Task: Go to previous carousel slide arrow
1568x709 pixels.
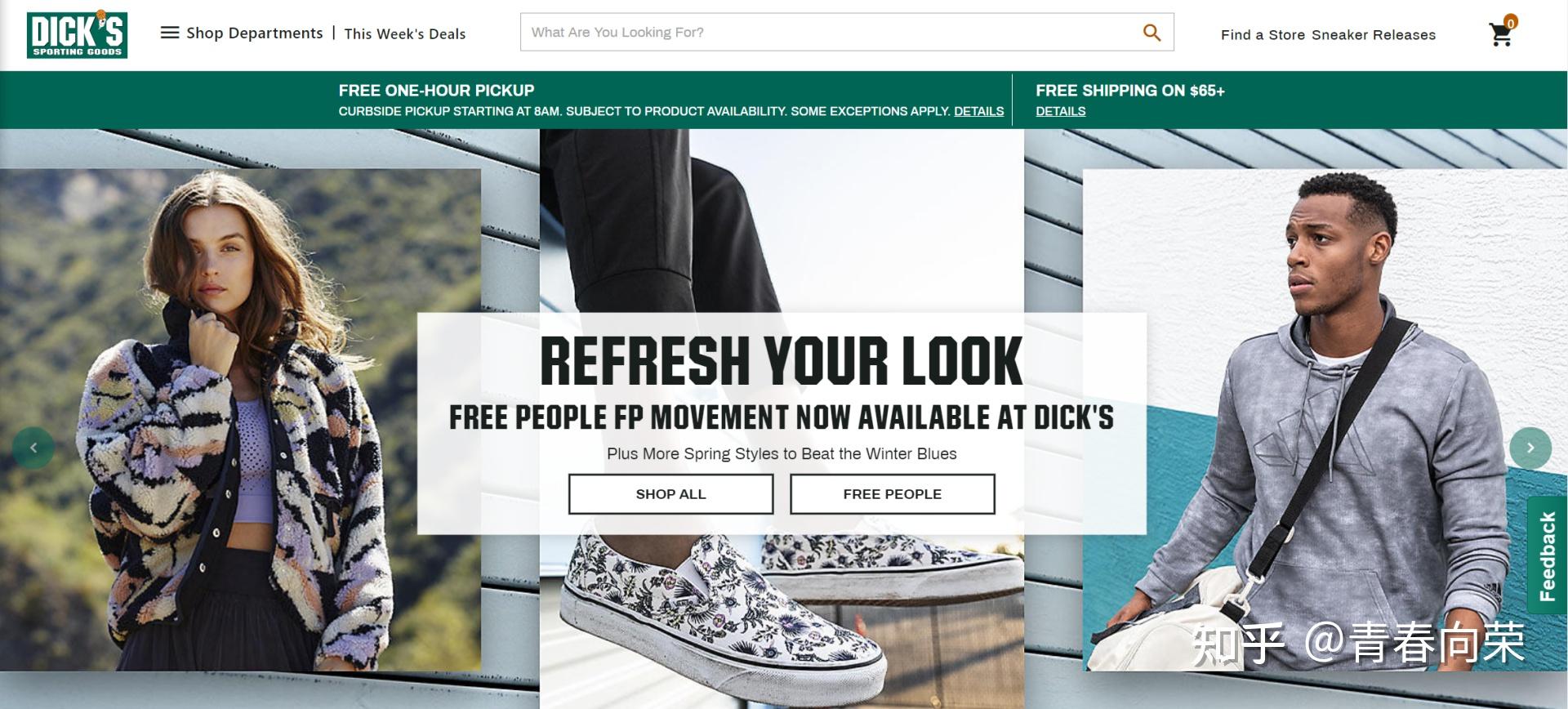Action: [x=33, y=448]
